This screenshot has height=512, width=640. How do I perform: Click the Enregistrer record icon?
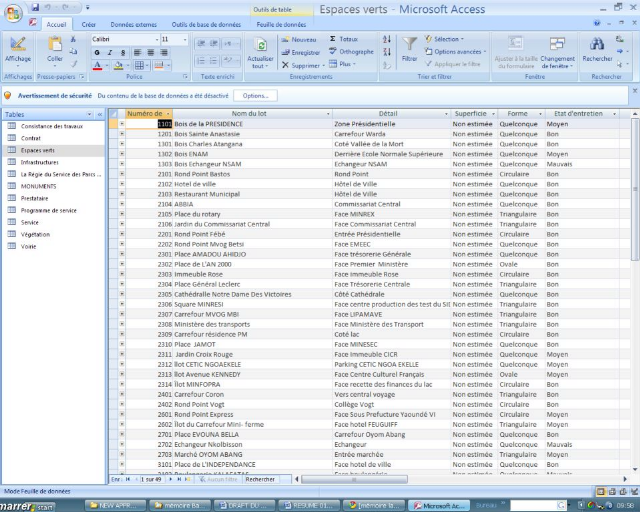(x=285, y=52)
